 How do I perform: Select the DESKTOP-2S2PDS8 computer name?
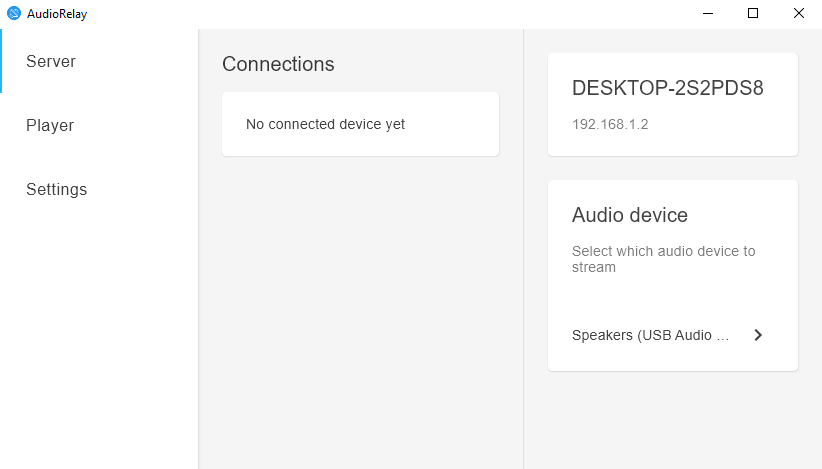667,88
